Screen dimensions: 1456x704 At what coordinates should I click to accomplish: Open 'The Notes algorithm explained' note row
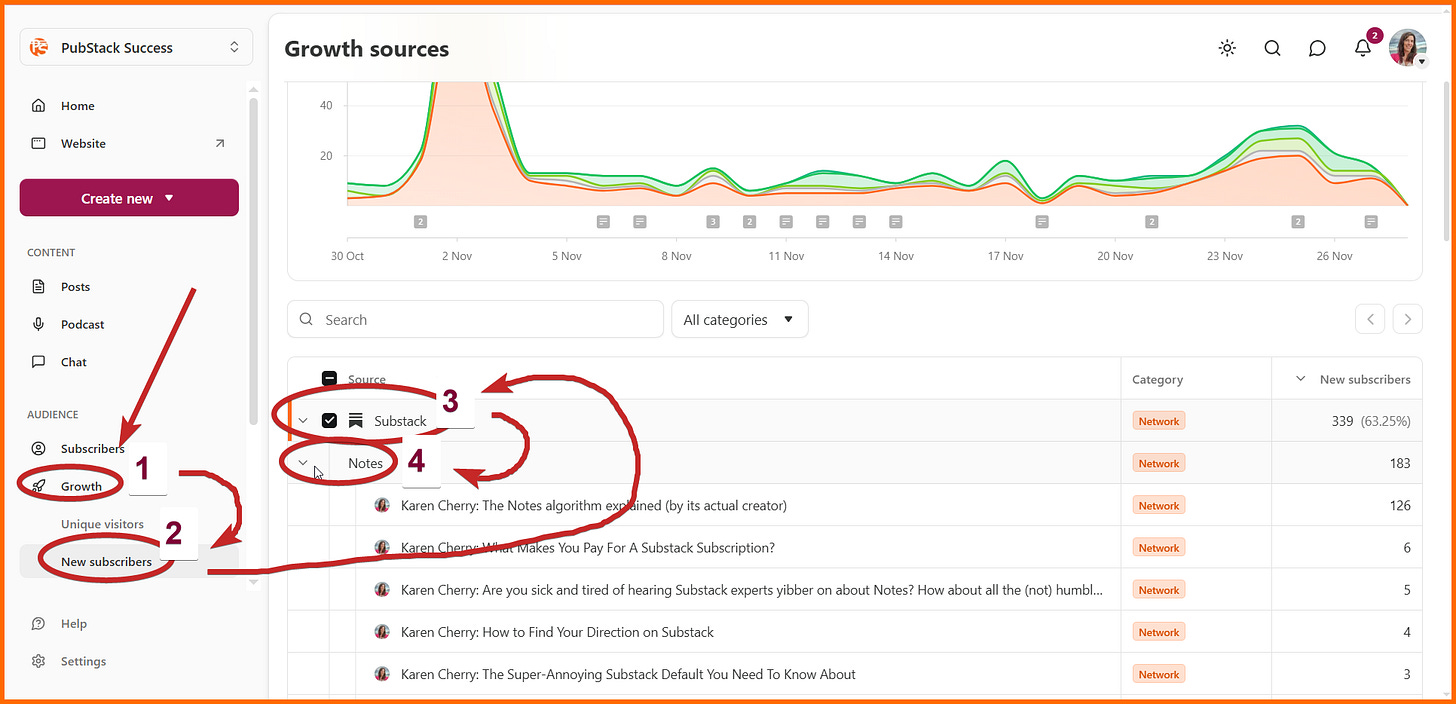click(594, 506)
